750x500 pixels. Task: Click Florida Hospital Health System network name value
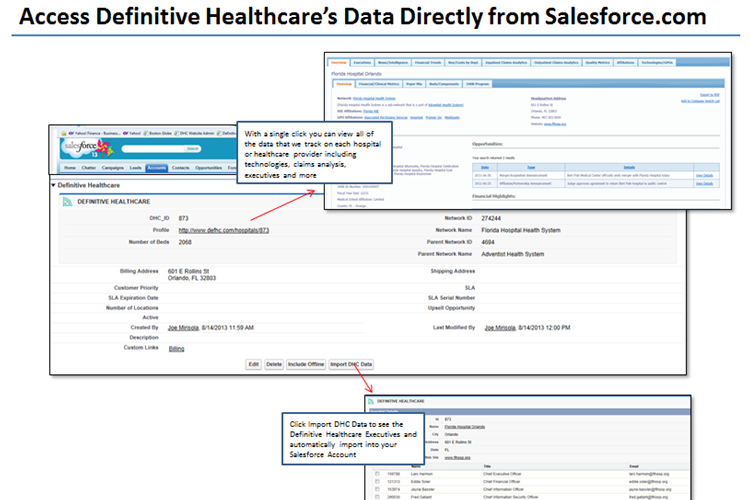coord(521,231)
